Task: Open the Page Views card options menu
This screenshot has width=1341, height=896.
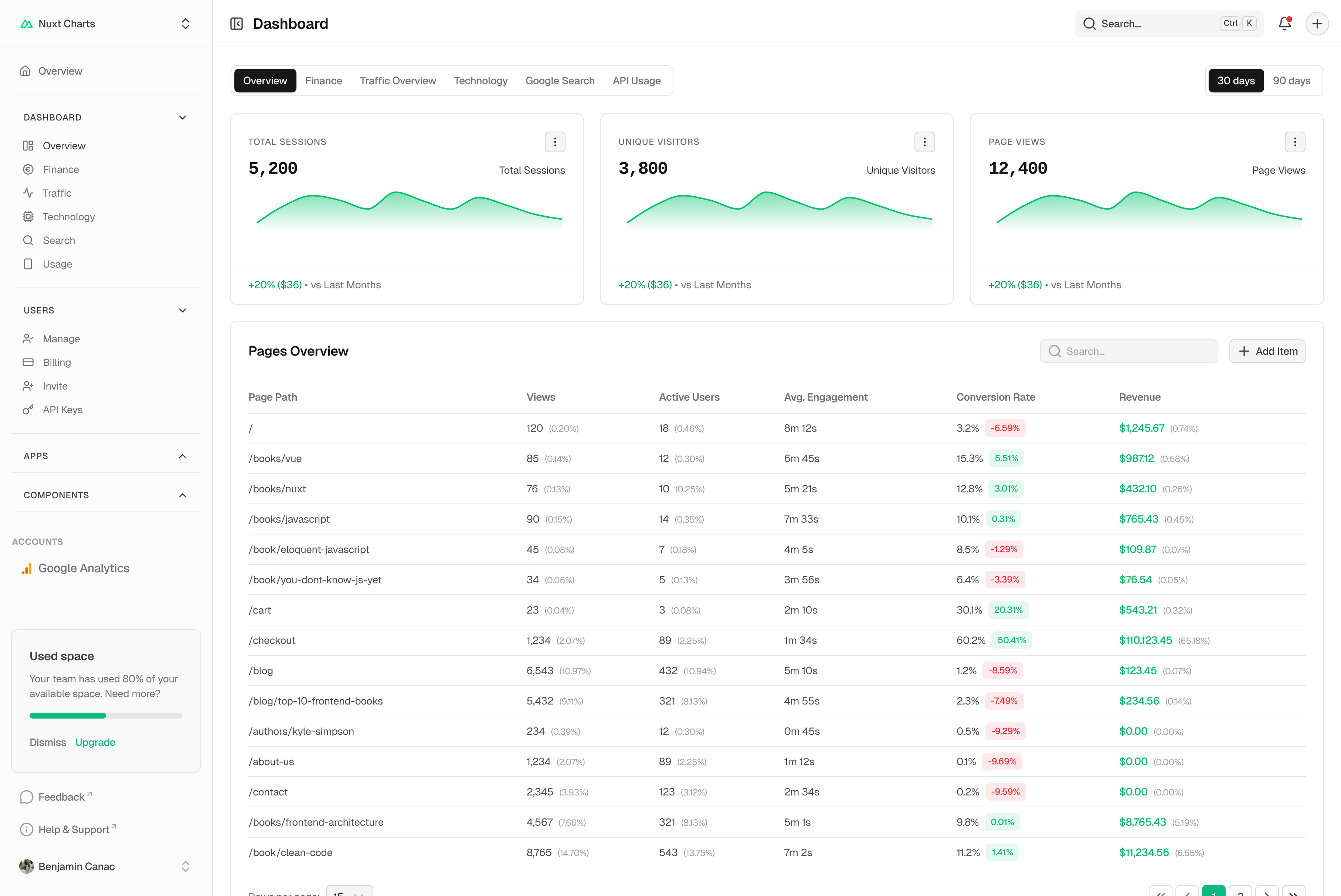Action: (1295, 142)
